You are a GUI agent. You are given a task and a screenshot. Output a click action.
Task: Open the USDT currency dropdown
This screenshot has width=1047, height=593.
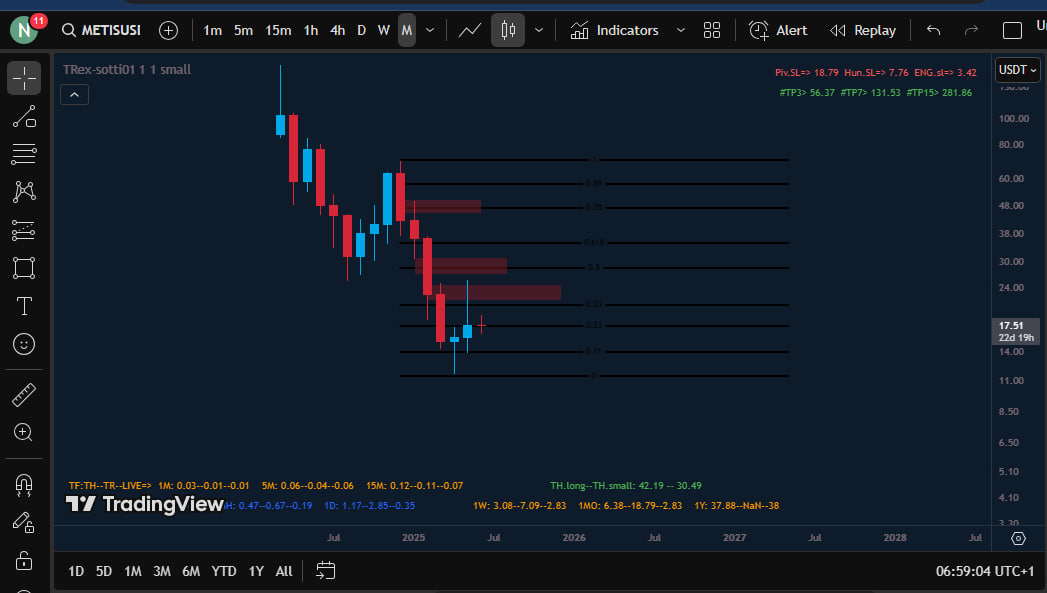tap(1018, 70)
